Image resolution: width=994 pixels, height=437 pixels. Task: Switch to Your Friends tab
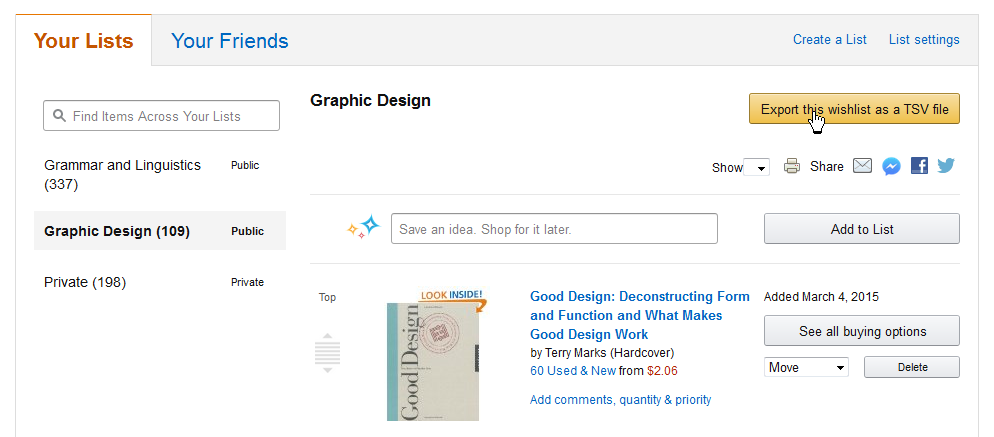coord(229,41)
